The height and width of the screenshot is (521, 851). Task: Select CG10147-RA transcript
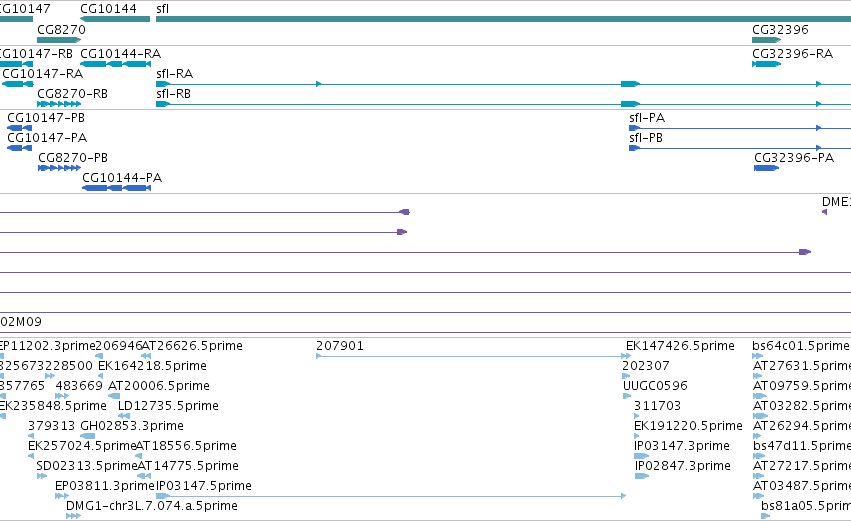point(18,84)
